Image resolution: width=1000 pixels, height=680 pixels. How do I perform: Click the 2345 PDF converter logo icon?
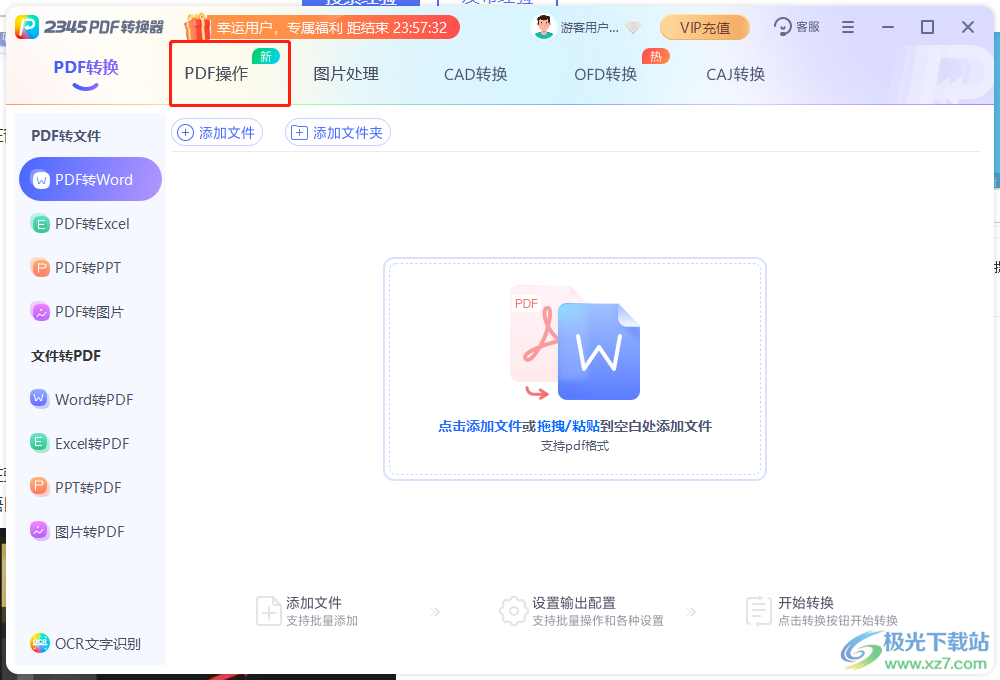click(27, 27)
